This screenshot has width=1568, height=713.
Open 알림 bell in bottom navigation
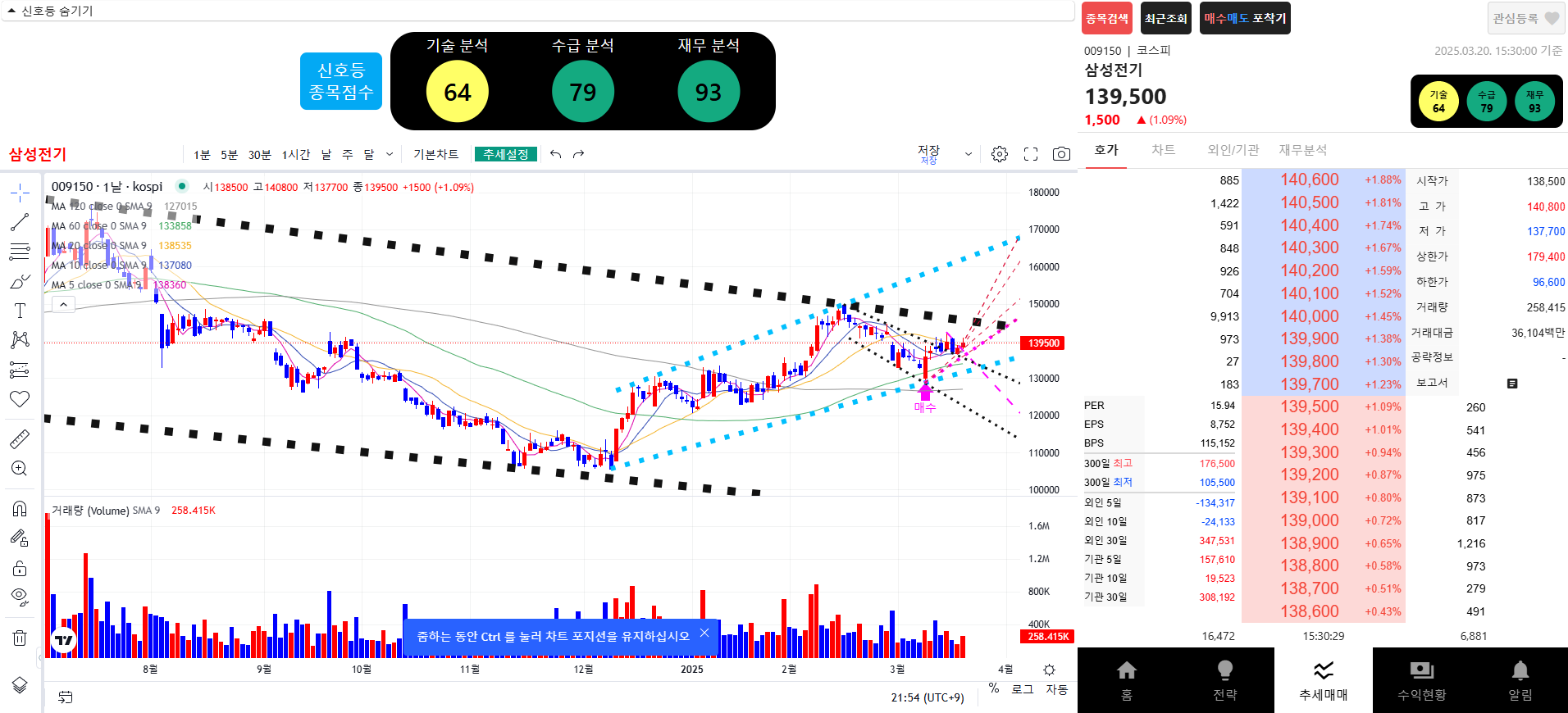(1520, 680)
